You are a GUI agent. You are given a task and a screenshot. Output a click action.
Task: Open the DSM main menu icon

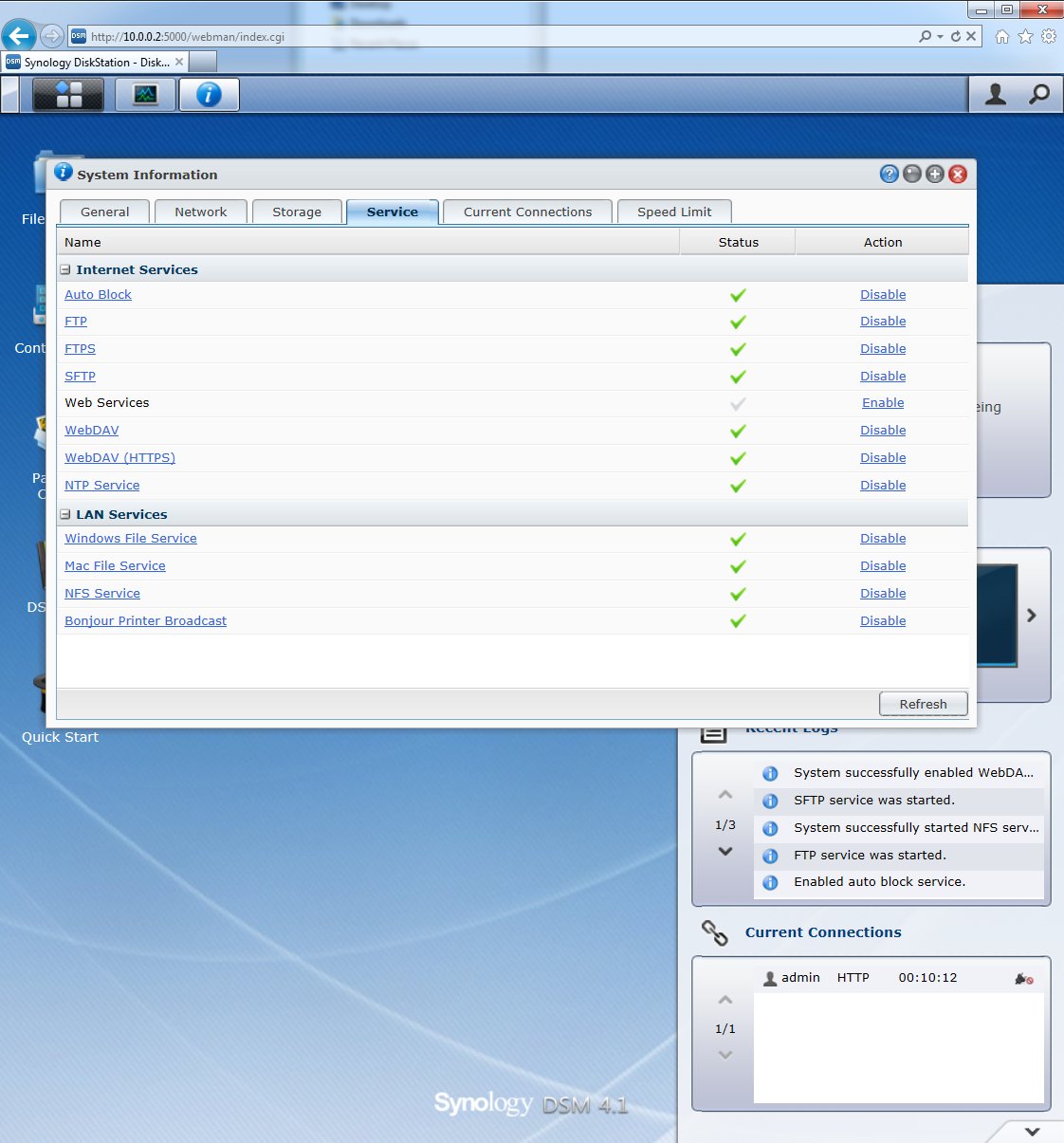coord(68,95)
